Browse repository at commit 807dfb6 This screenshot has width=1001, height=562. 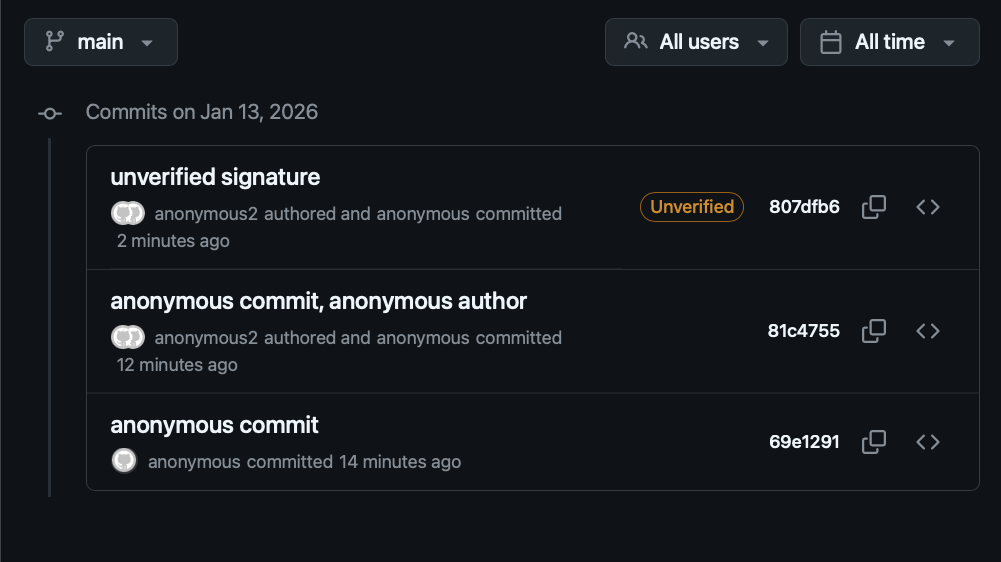coord(928,207)
